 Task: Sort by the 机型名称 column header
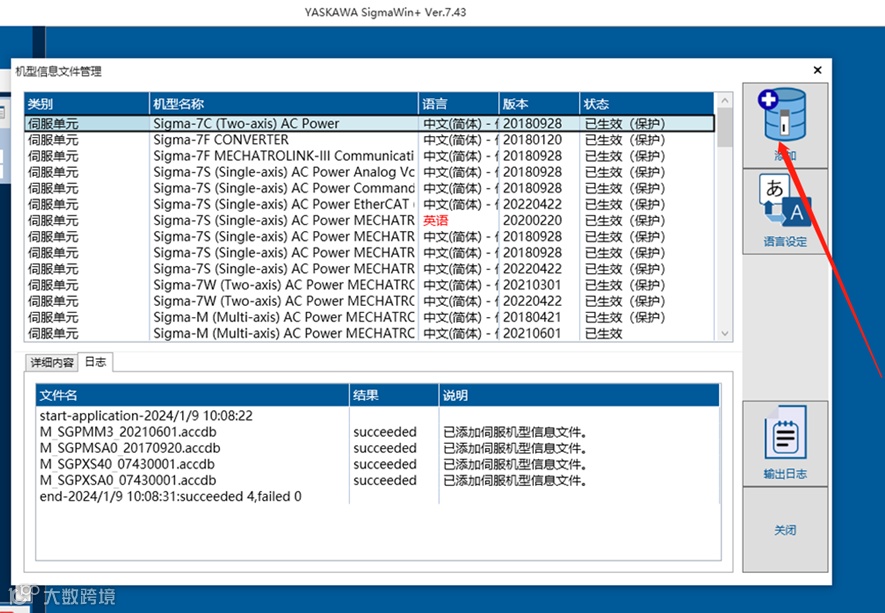click(x=284, y=104)
